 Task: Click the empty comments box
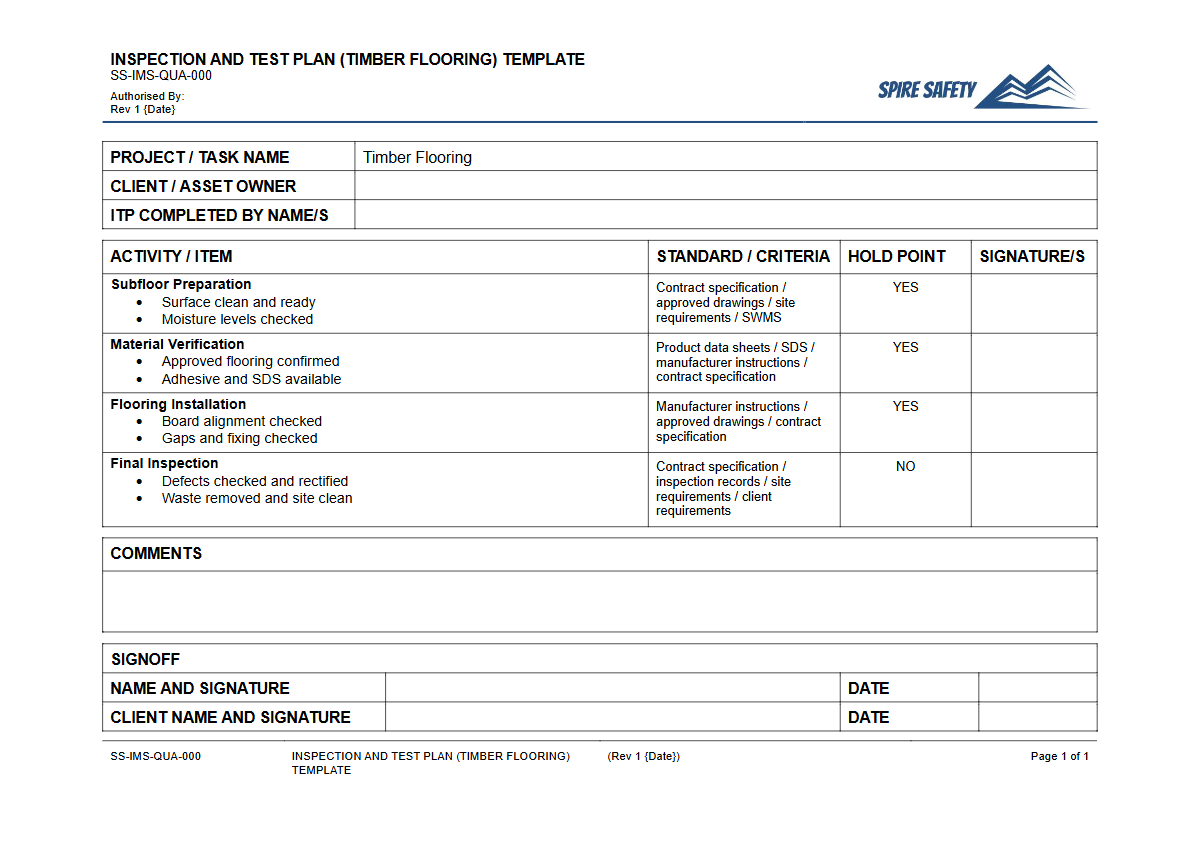point(600,601)
